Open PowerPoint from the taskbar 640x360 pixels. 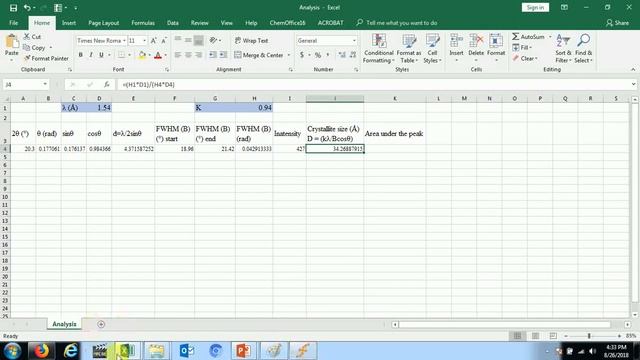(x=244, y=351)
